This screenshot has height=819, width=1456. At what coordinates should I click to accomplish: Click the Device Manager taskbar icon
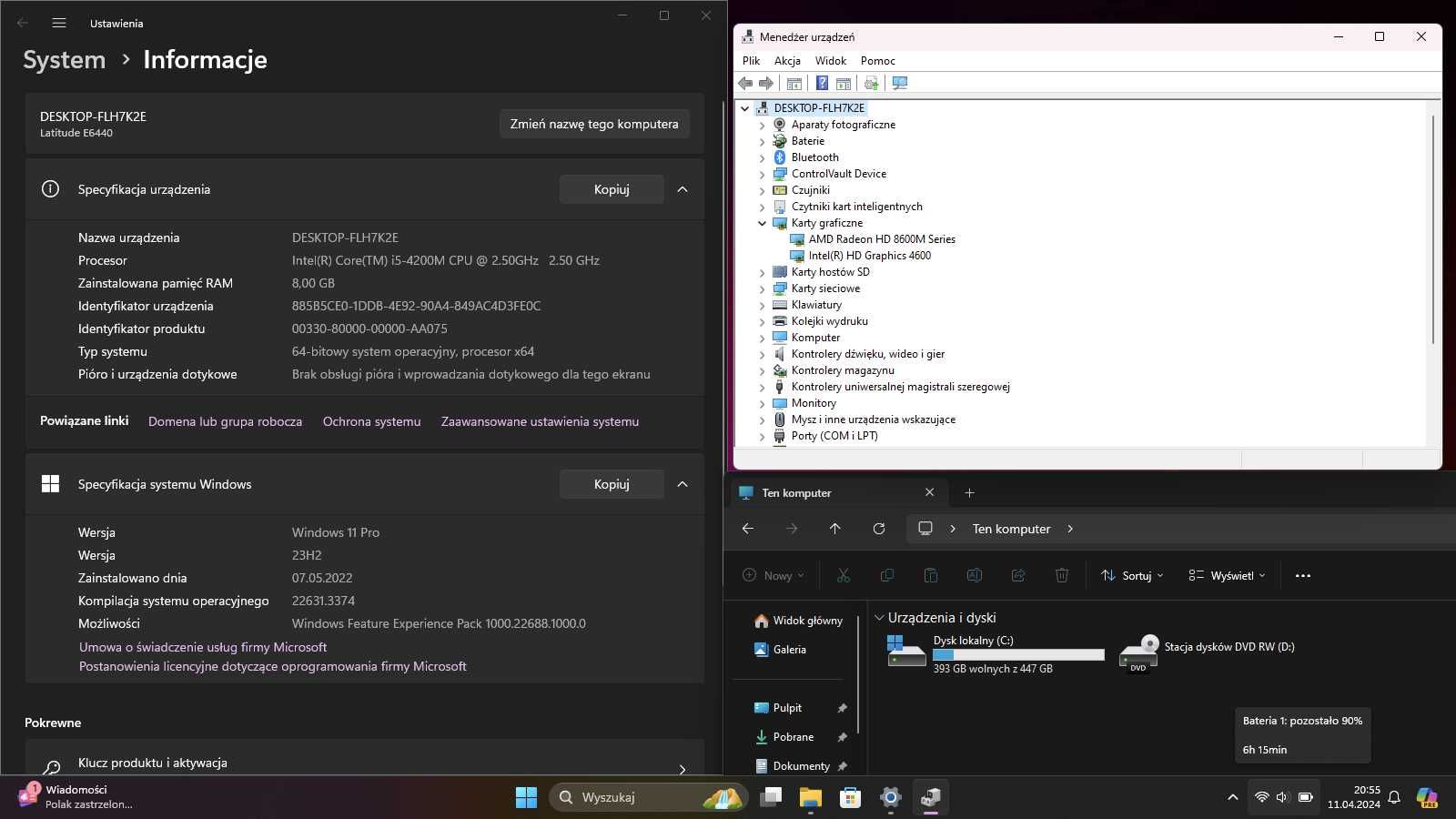(x=930, y=797)
